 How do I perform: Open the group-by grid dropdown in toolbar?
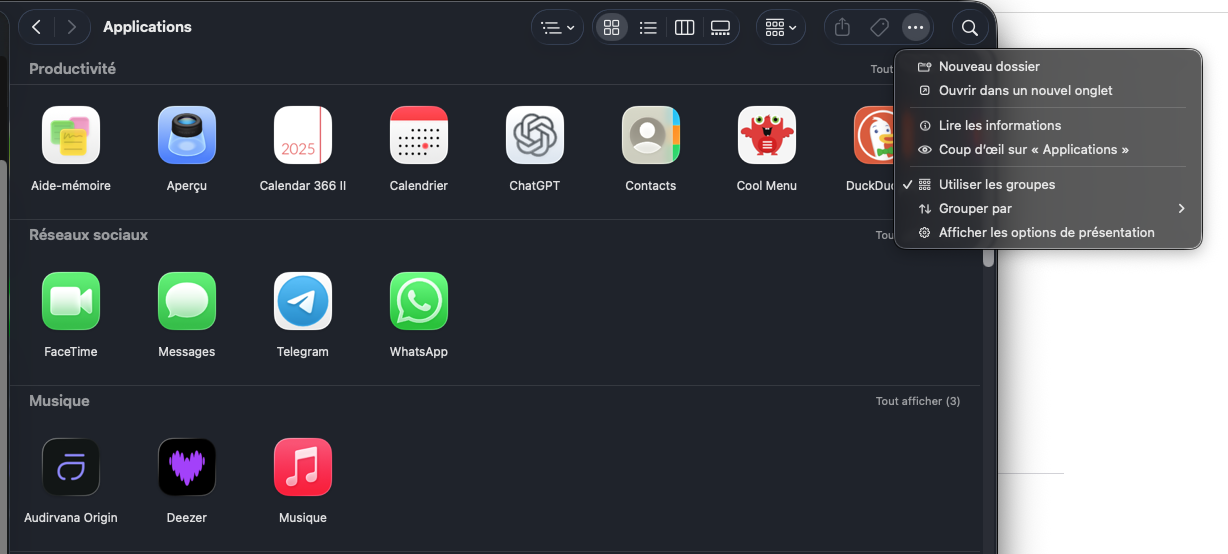point(780,27)
